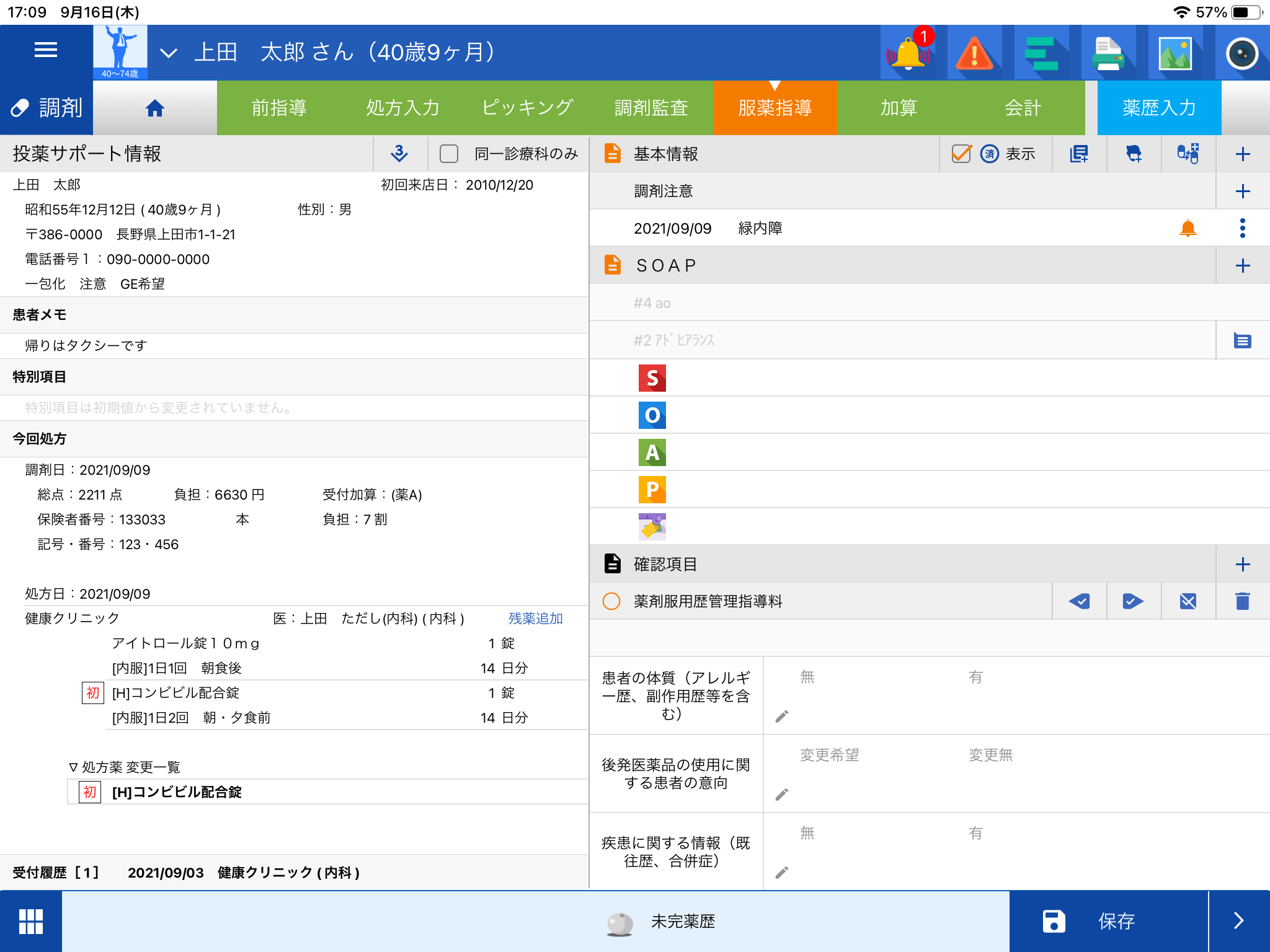Image resolution: width=1270 pixels, height=952 pixels.
Task: Open the grid apps menu button
Action: (31, 922)
